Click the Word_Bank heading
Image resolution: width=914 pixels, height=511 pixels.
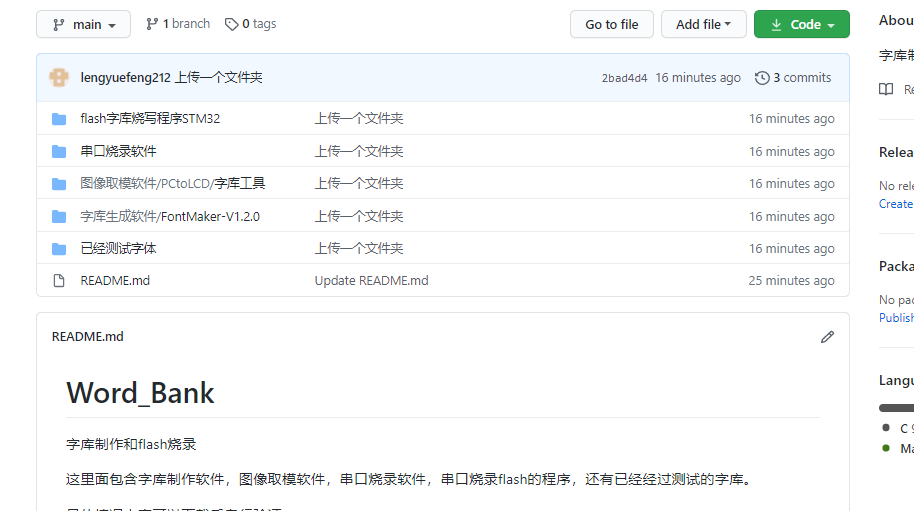[140, 393]
